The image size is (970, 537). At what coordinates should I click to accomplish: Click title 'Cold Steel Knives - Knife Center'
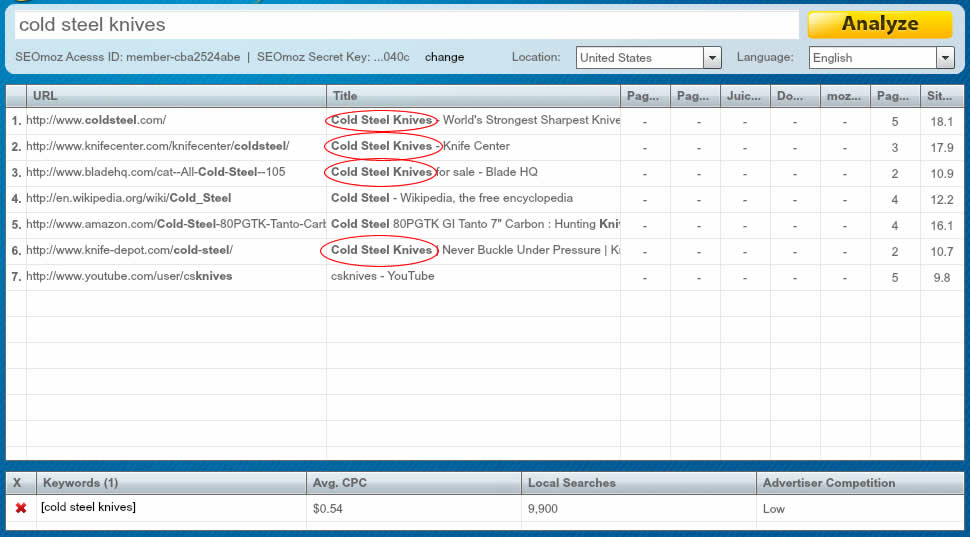coord(420,147)
